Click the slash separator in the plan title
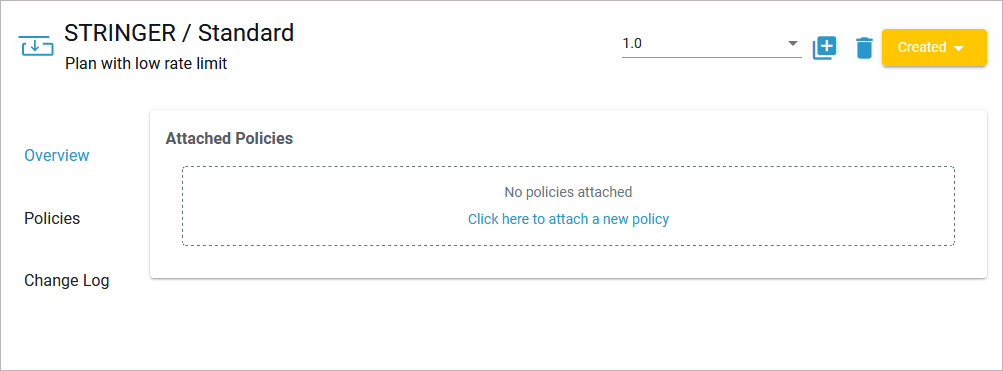 tap(186, 33)
